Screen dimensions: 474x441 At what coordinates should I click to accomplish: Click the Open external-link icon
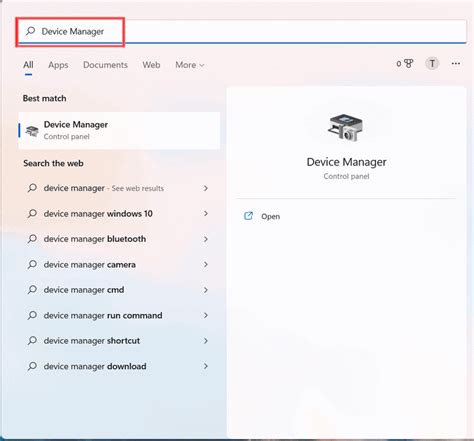[248, 216]
